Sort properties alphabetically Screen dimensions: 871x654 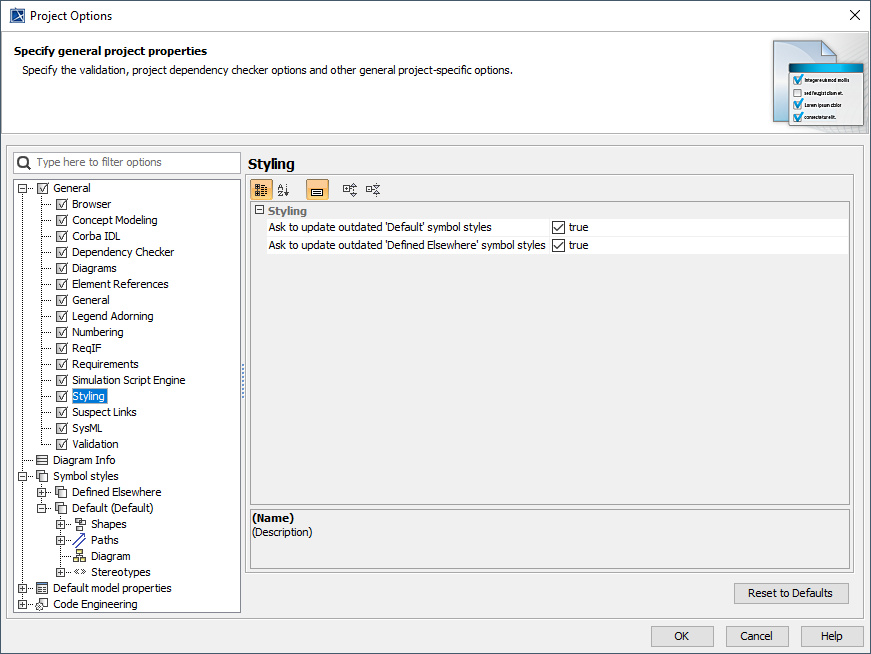(x=283, y=189)
